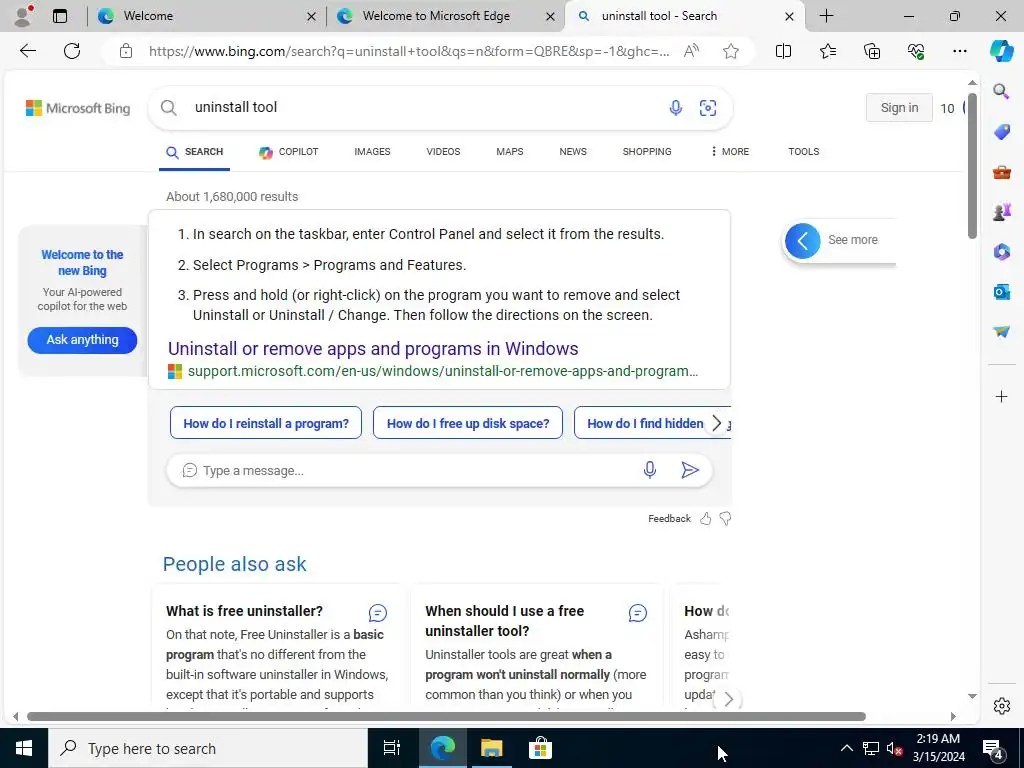Viewport: 1024px width, 768px height.
Task: Expand the More search menu
Action: tap(729, 152)
